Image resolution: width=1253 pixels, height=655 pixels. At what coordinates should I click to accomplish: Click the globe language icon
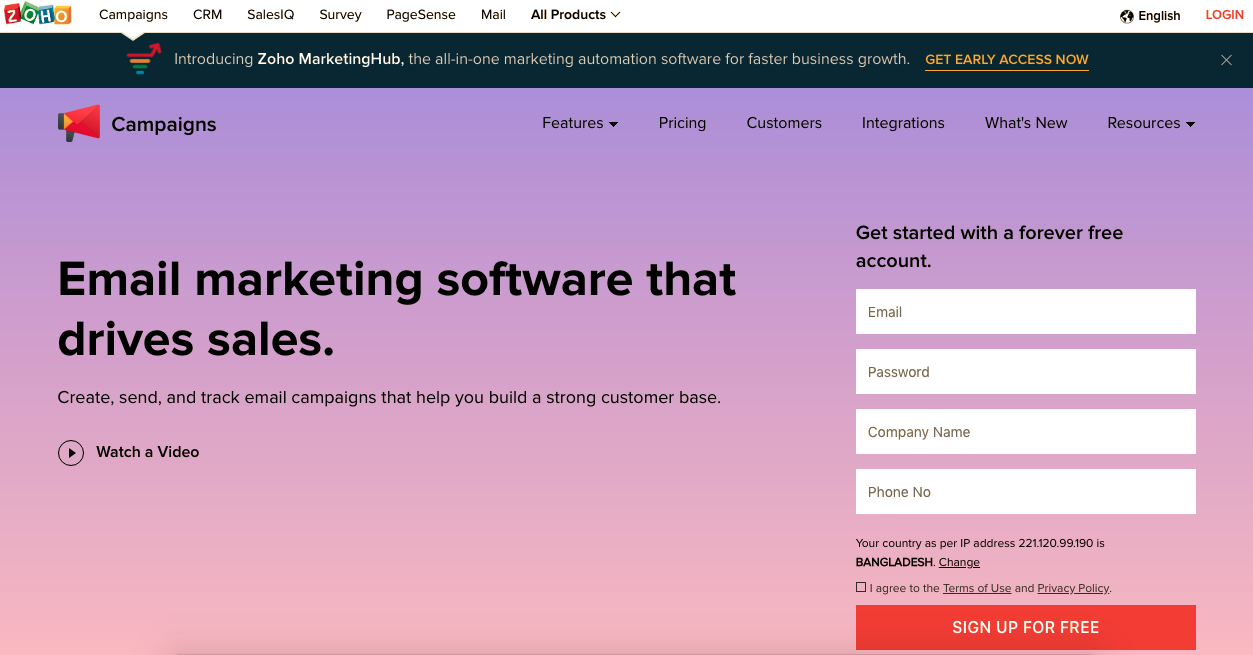tap(1127, 16)
